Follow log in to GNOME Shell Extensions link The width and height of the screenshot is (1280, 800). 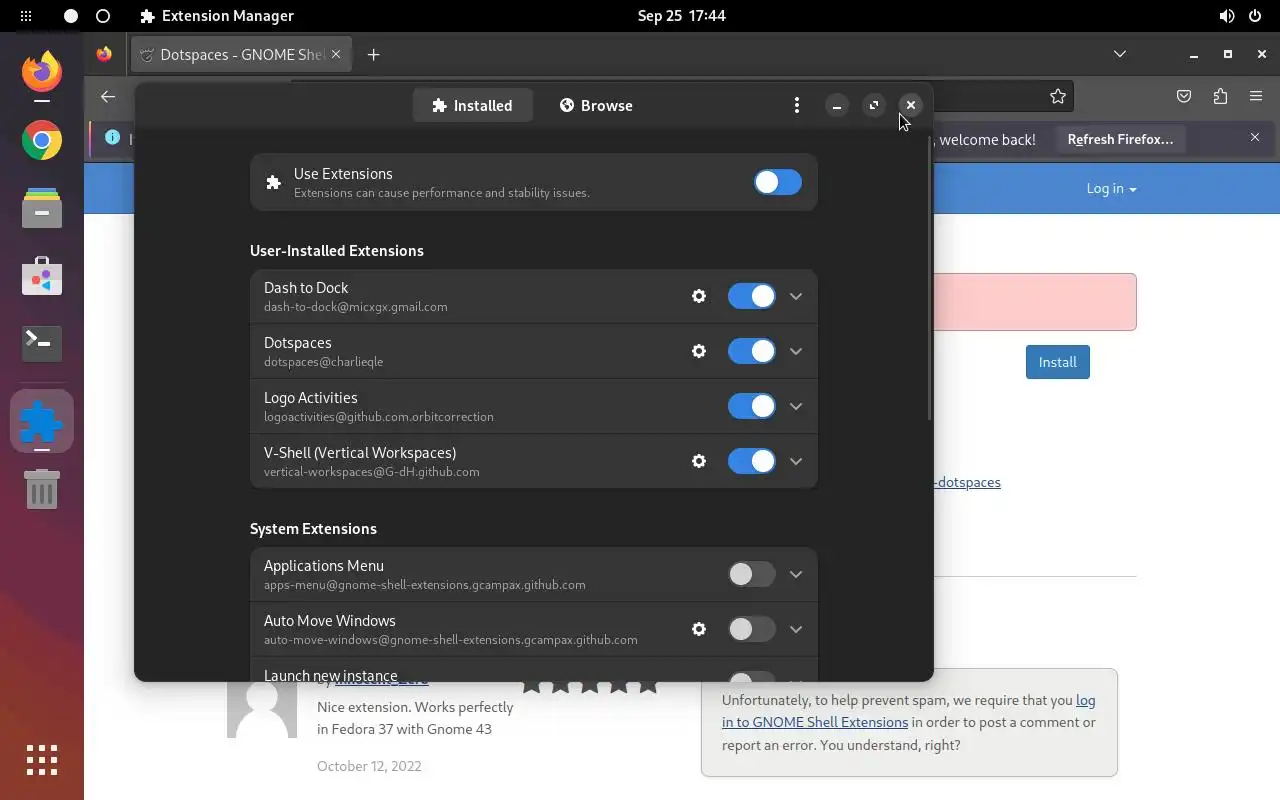[908, 711]
